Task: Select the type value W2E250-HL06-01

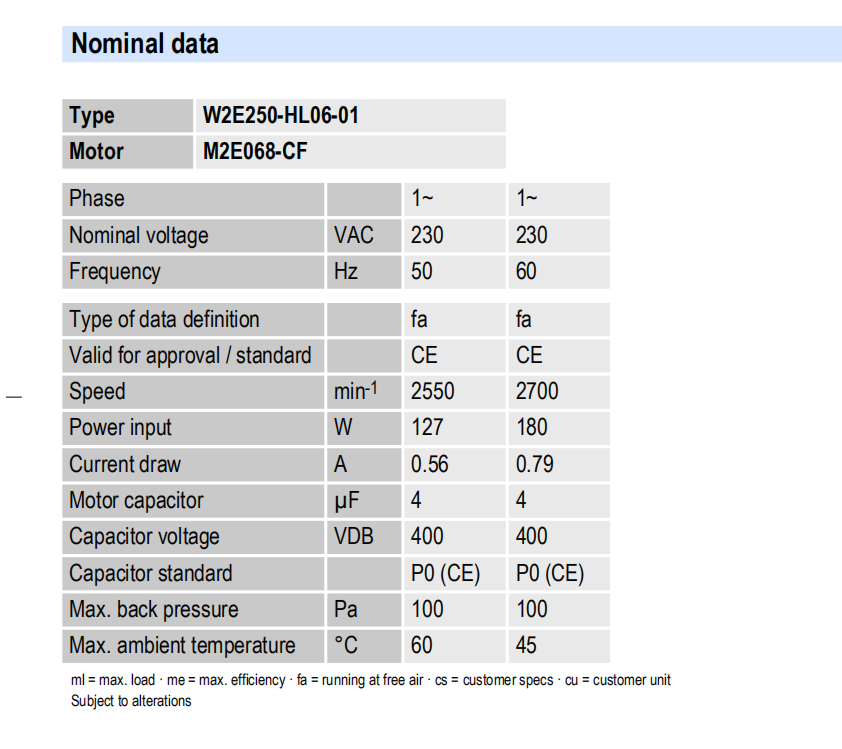Action: click(x=280, y=116)
